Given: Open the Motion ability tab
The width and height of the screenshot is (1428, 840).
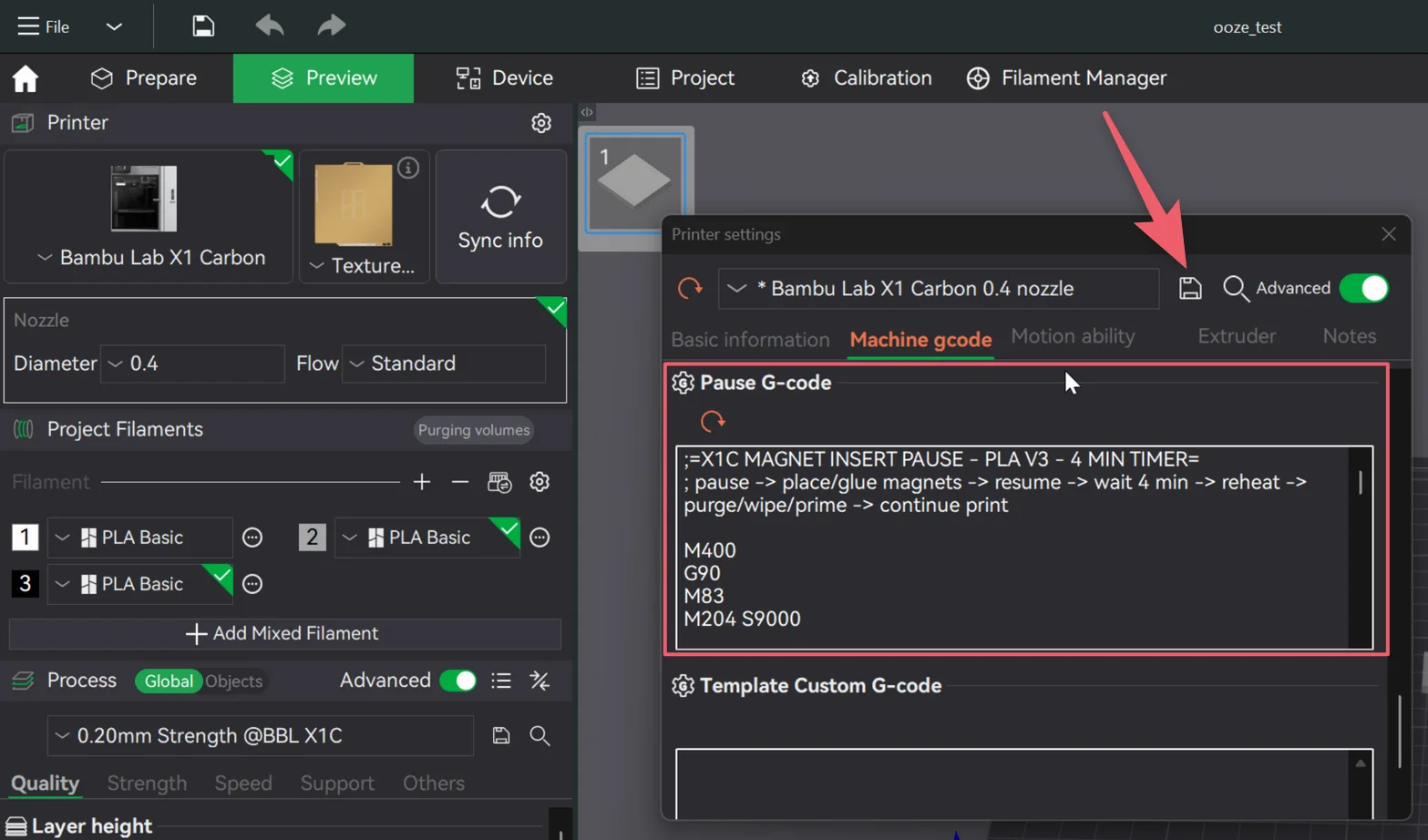Looking at the screenshot, I should 1073,336.
